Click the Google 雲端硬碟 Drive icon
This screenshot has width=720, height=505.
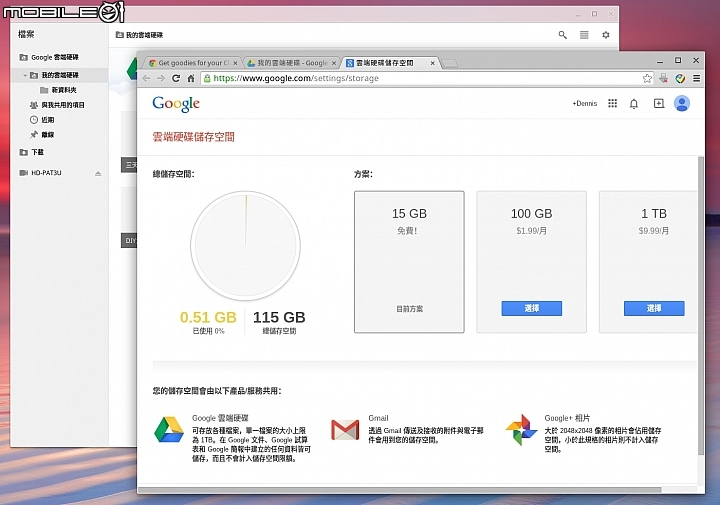[169, 429]
